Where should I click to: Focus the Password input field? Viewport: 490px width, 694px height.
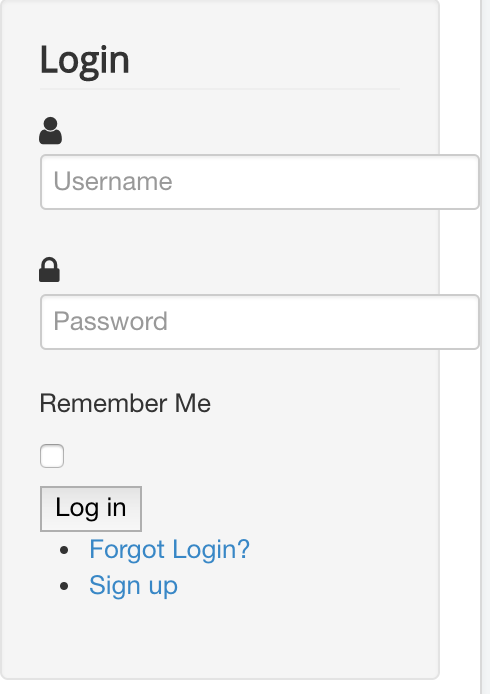coord(260,322)
